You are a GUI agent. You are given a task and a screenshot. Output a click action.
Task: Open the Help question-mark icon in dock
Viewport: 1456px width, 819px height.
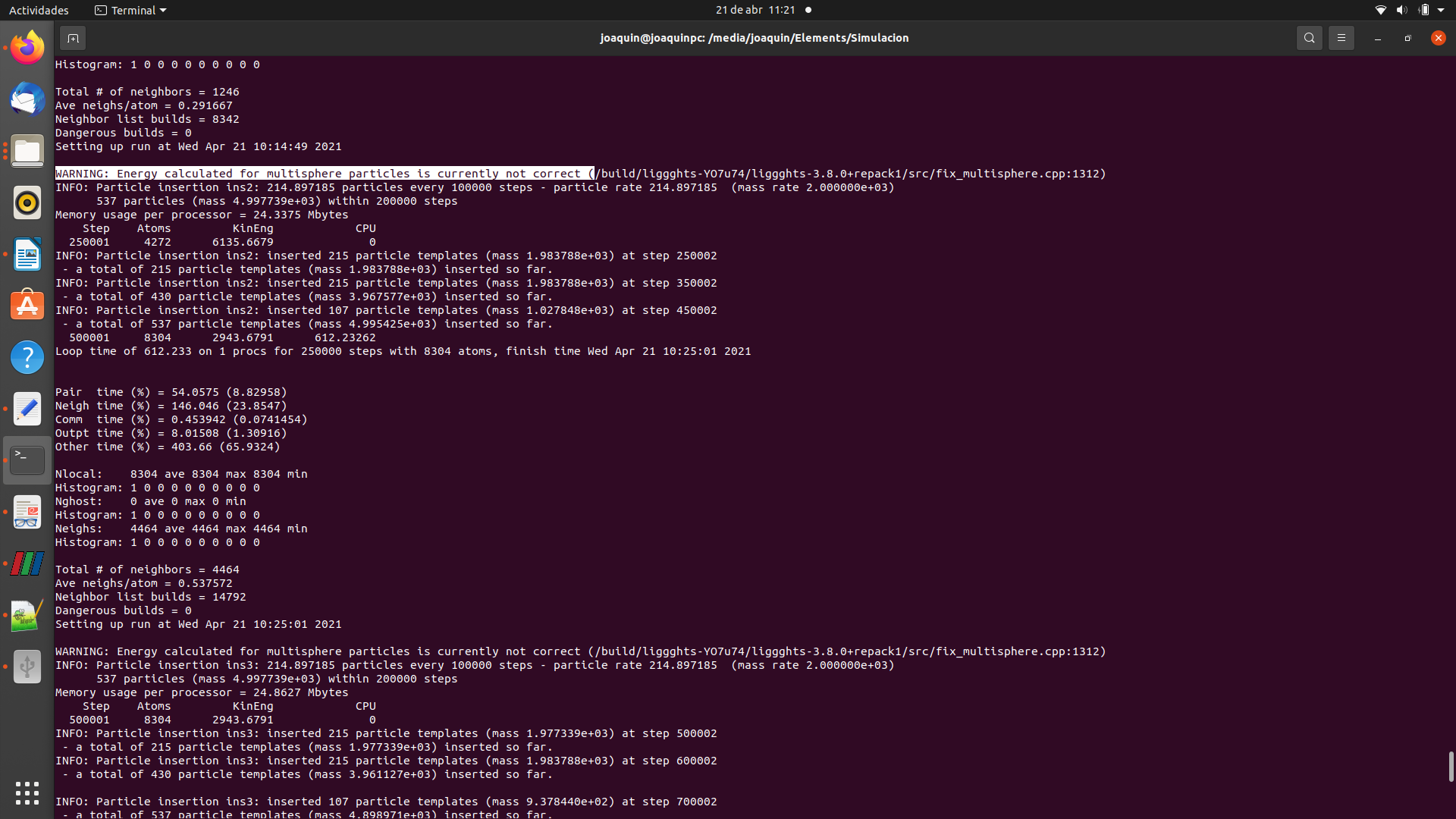click(x=27, y=357)
